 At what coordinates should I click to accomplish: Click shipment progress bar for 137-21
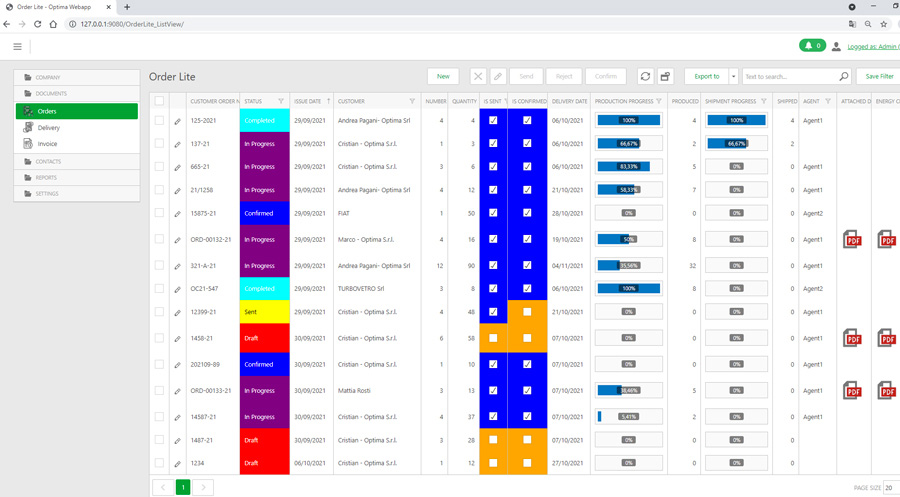(736, 143)
